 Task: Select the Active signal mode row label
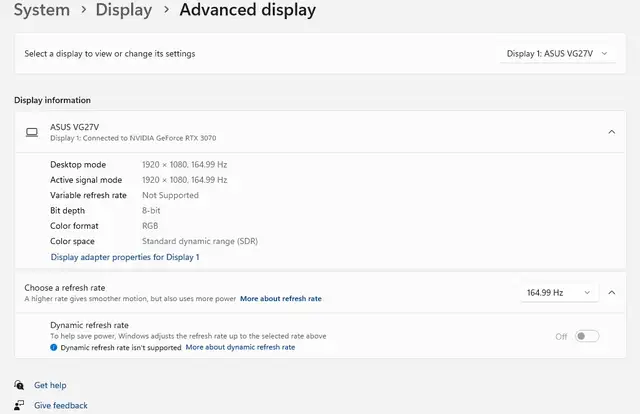pyautogui.click(x=86, y=180)
